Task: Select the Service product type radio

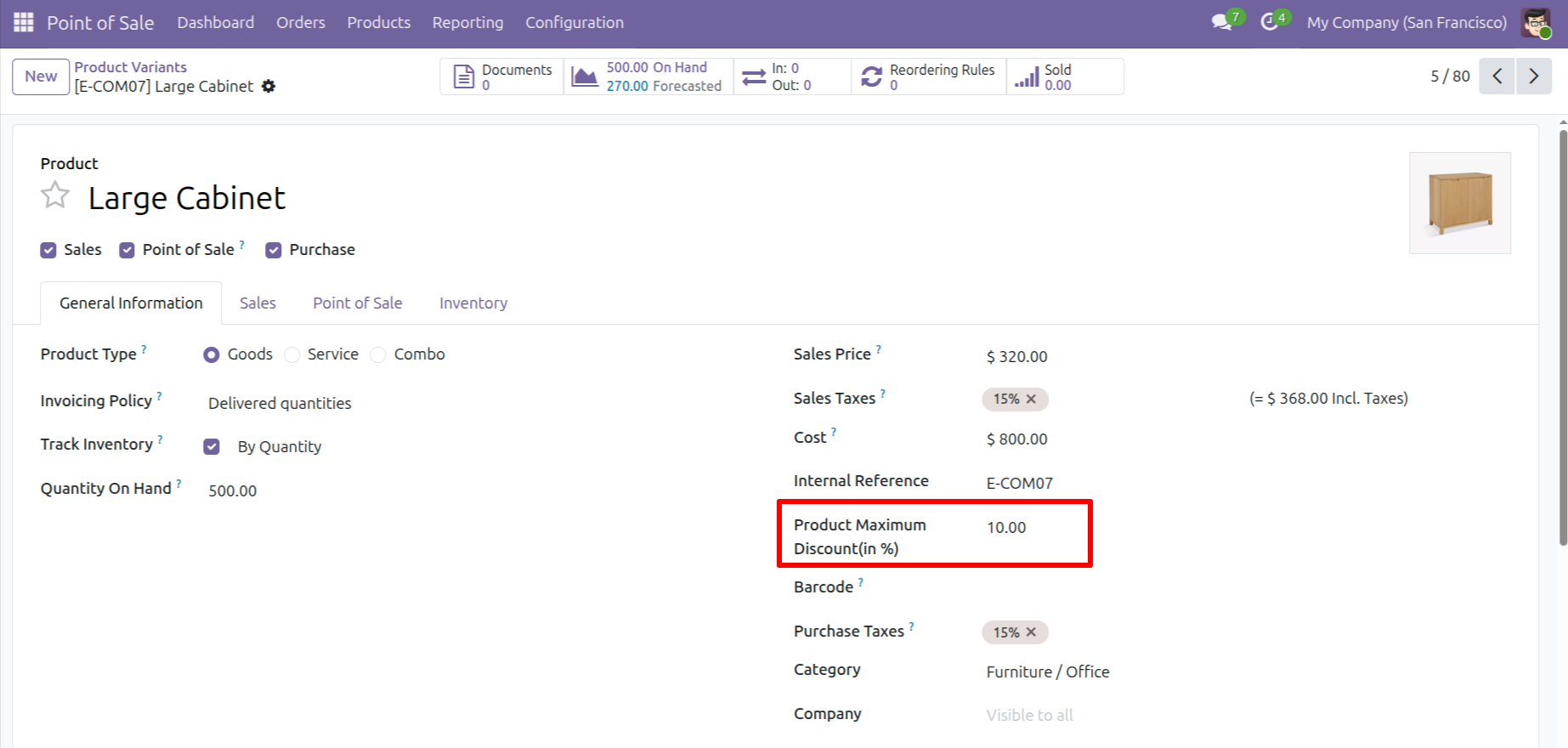Action: pos(292,354)
